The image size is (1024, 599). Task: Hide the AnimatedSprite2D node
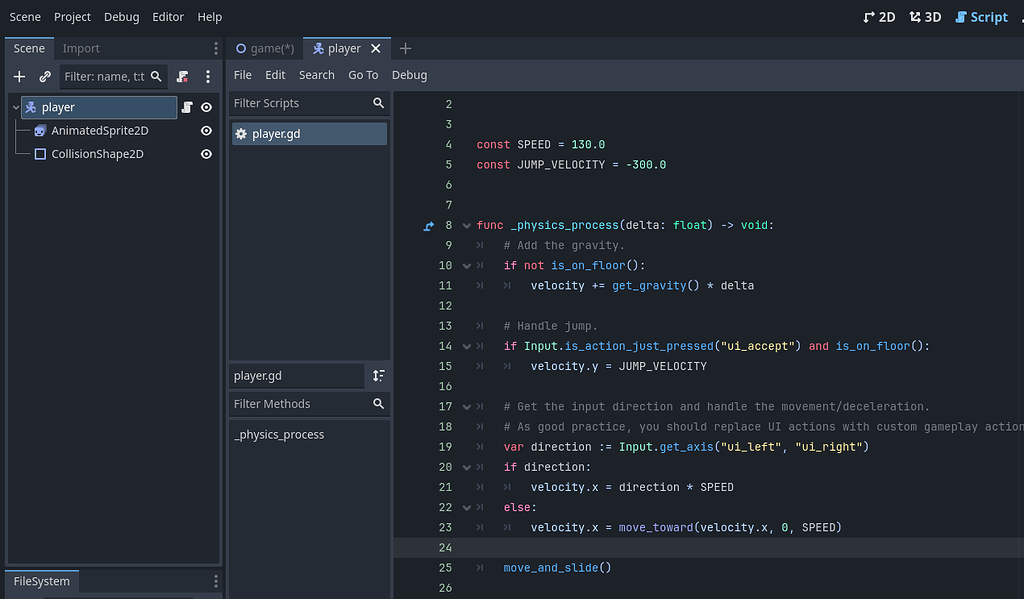206,130
